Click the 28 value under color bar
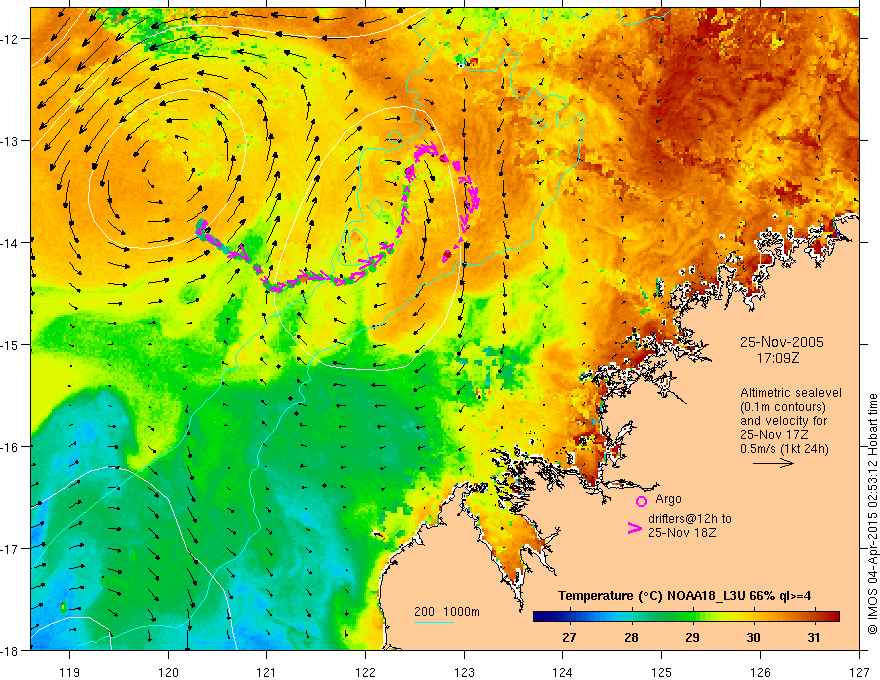This screenshot has width=880, height=680. (631, 637)
